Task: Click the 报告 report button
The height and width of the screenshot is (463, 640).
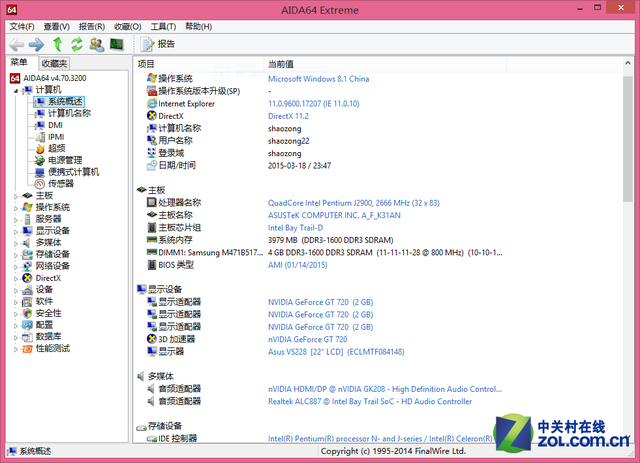Action: tap(158, 44)
